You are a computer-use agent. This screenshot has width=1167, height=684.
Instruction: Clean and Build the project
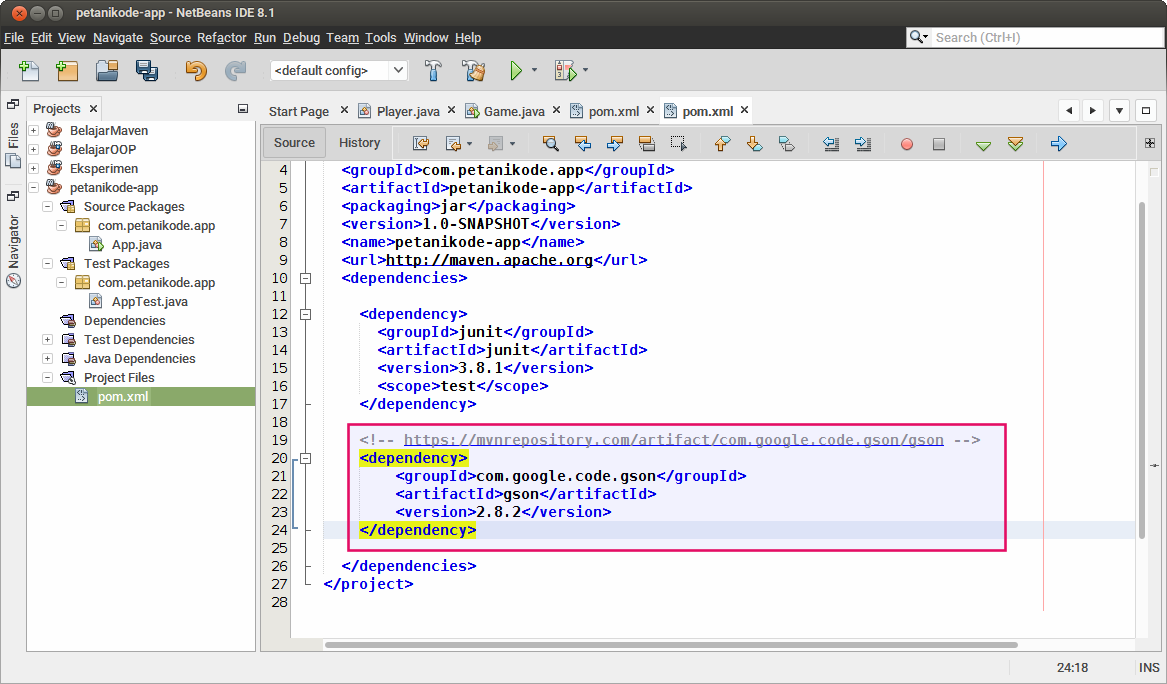472,71
